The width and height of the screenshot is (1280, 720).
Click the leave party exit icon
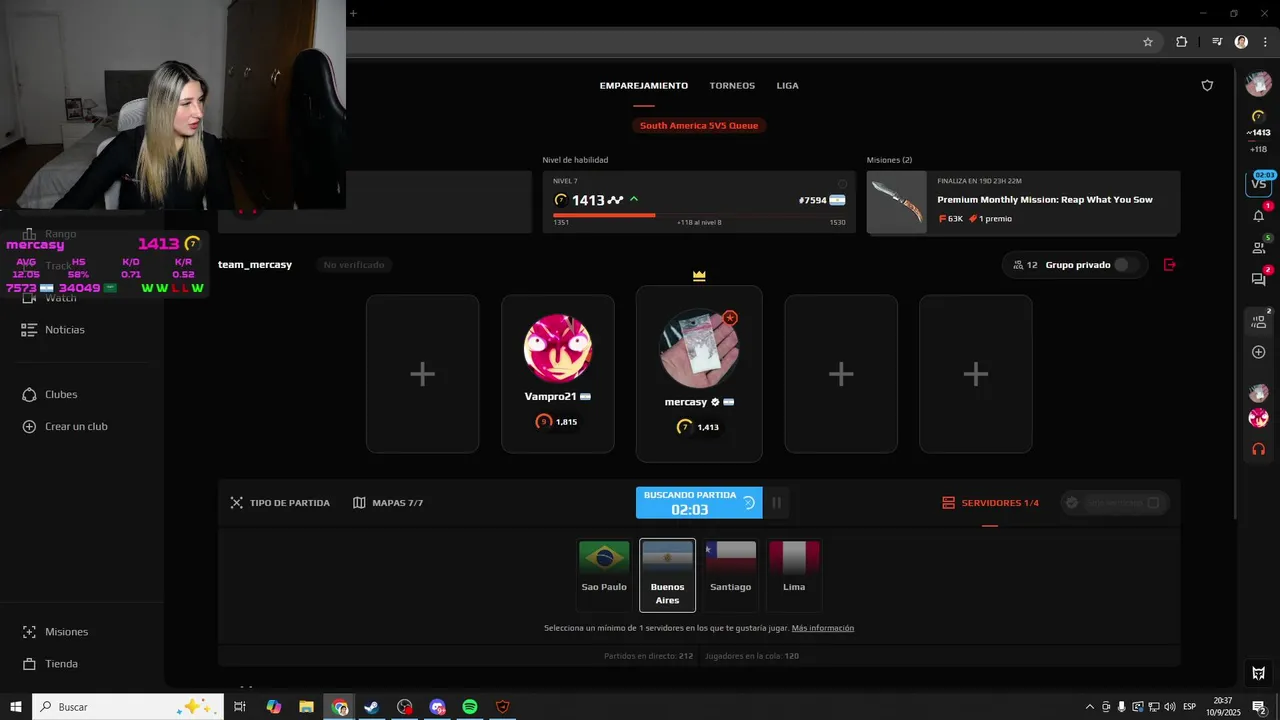click(x=1170, y=265)
